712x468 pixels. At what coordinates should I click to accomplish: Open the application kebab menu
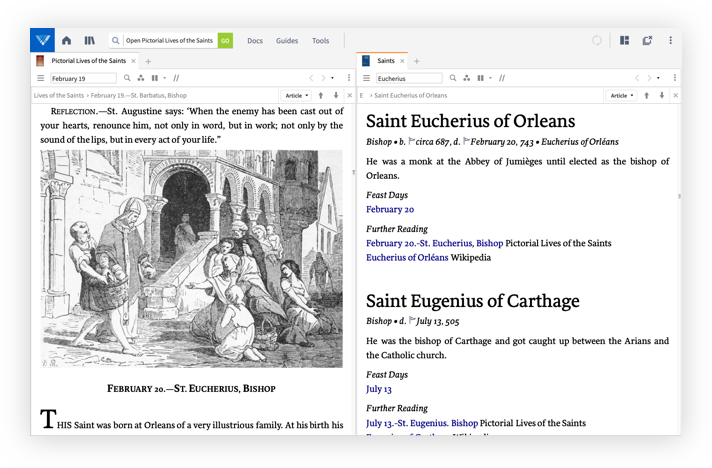point(670,40)
